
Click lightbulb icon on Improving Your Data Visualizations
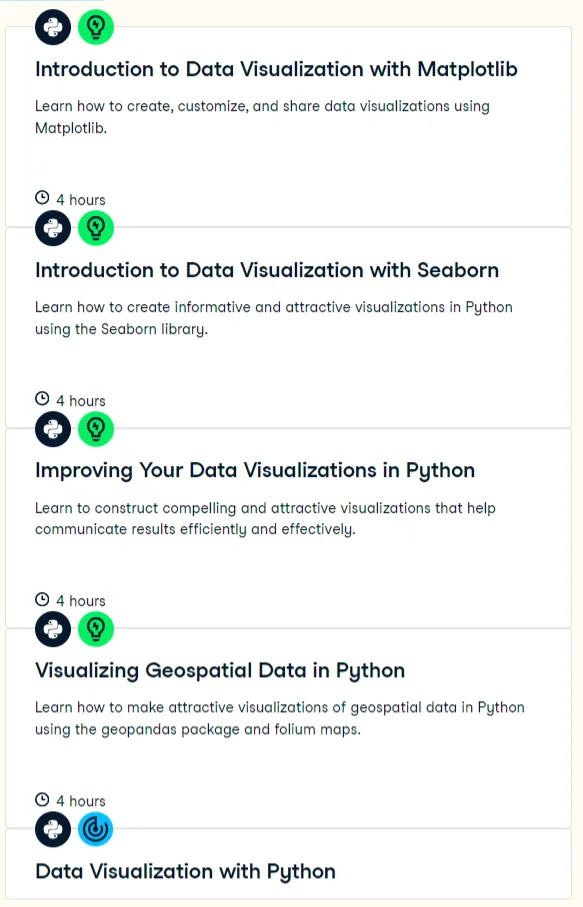coord(96,429)
